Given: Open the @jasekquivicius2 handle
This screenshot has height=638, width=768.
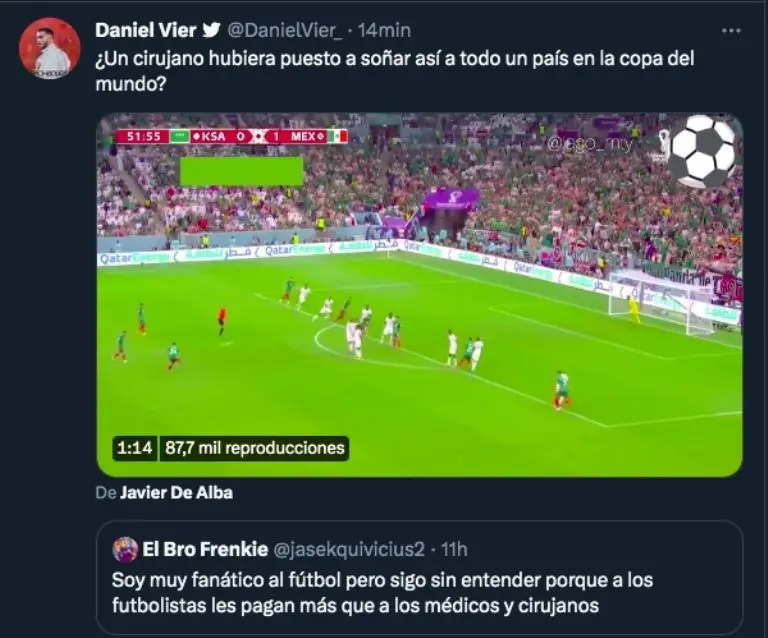Looking at the screenshot, I should pyautogui.click(x=349, y=549).
